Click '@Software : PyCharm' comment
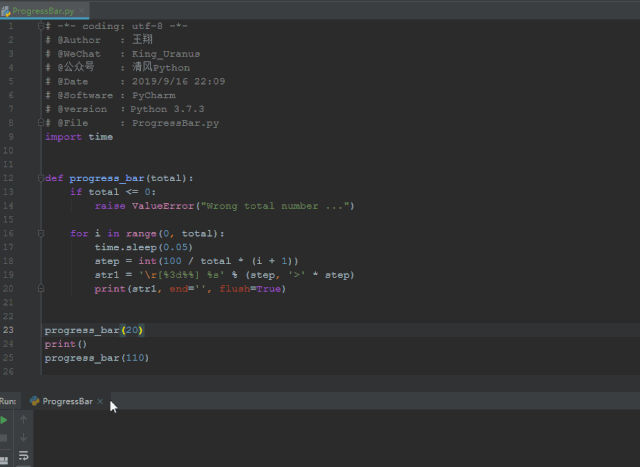 110,95
